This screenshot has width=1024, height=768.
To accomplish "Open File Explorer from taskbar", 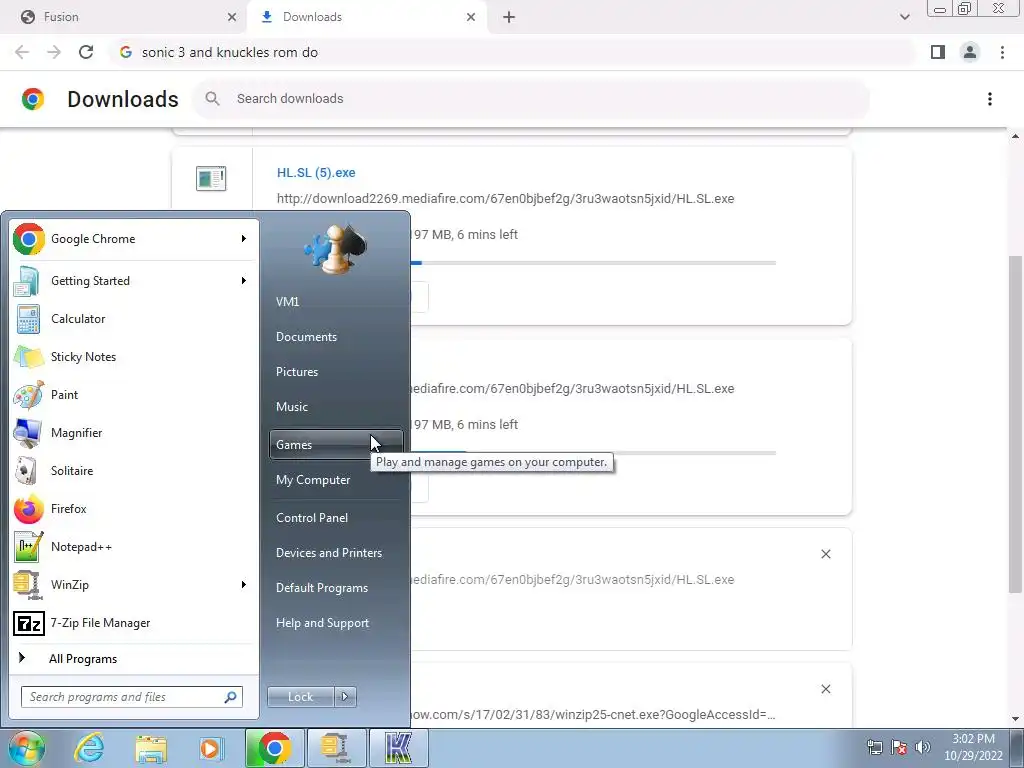I will (x=151, y=748).
